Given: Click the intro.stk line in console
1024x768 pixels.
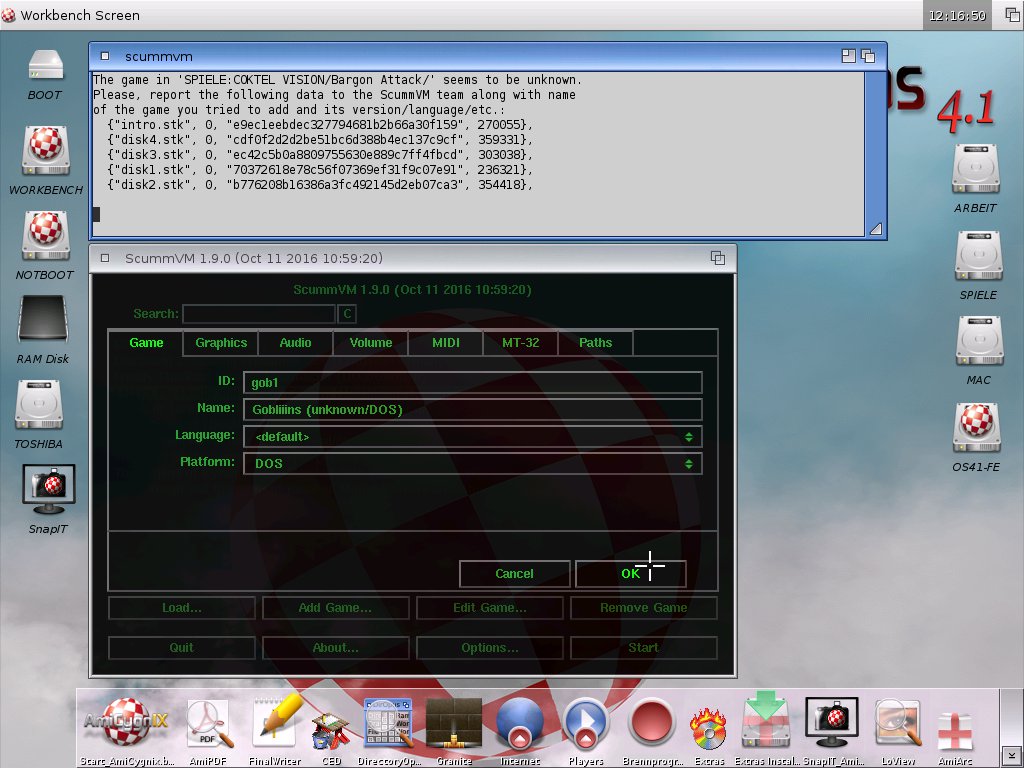Looking at the screenshot, I should [x=321, y=125].
